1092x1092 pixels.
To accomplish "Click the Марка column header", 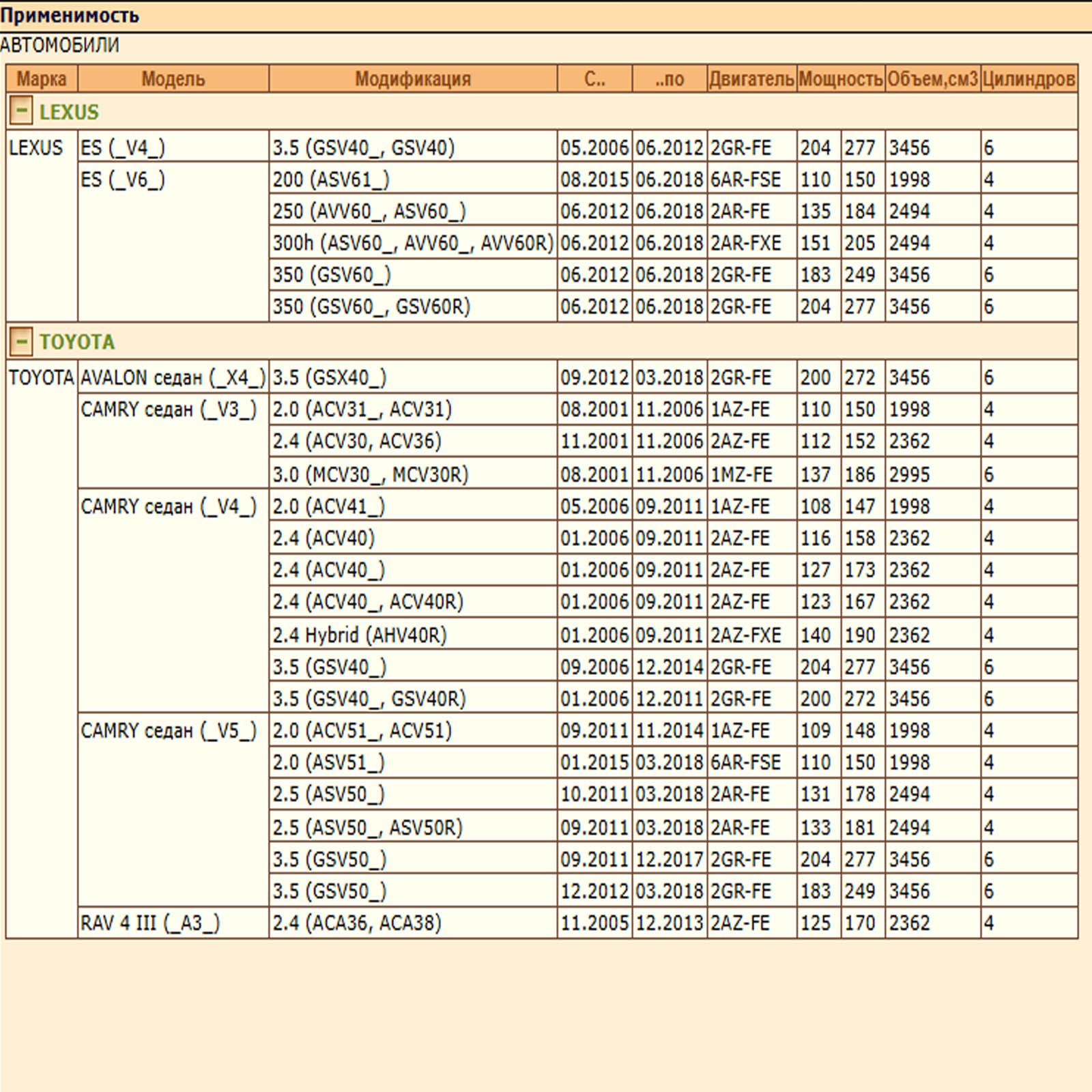I will tap(42, 79).
